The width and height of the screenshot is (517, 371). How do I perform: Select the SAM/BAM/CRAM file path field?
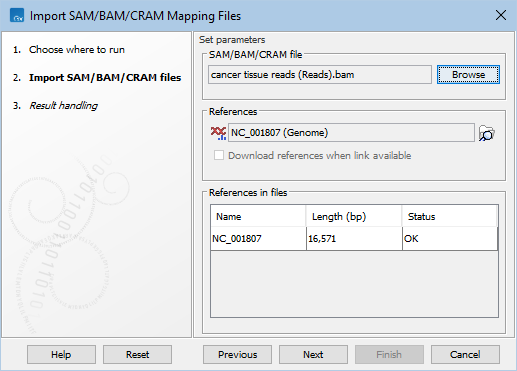[320, 74]
